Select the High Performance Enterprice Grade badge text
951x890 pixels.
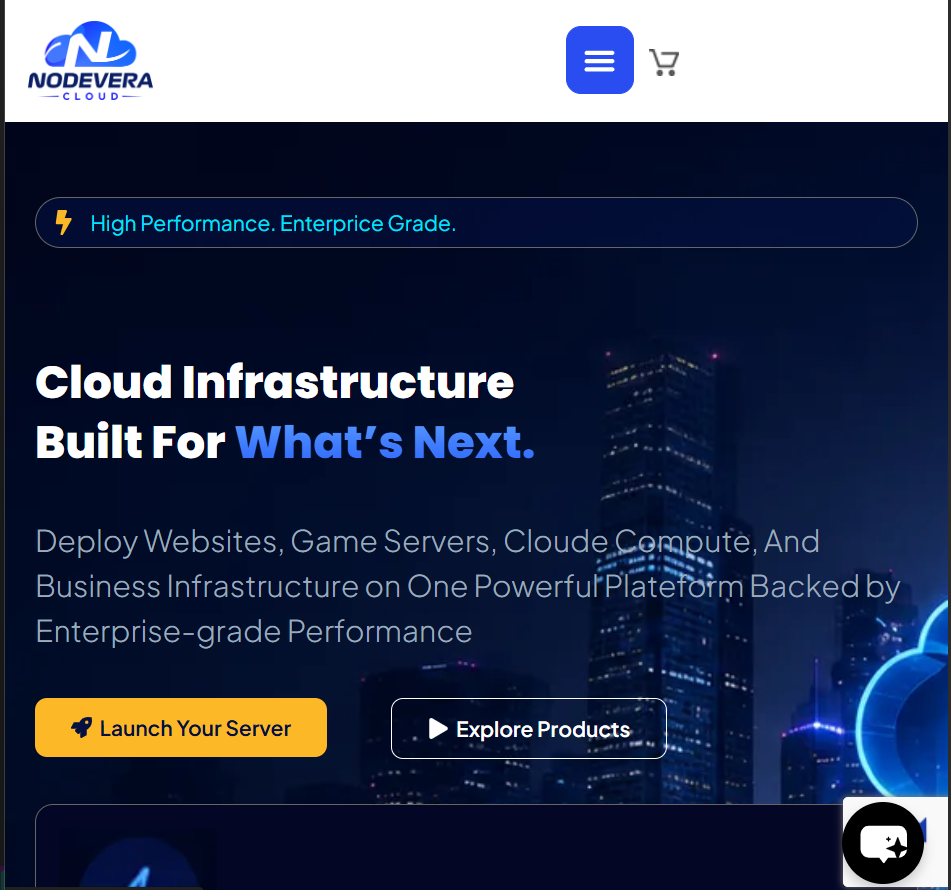tap(273, 223)
